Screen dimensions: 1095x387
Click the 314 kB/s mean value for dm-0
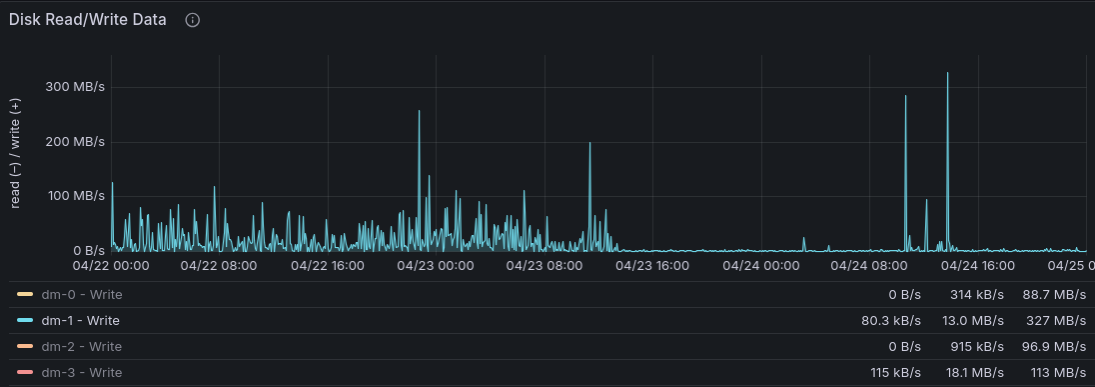tap(977, 295)
